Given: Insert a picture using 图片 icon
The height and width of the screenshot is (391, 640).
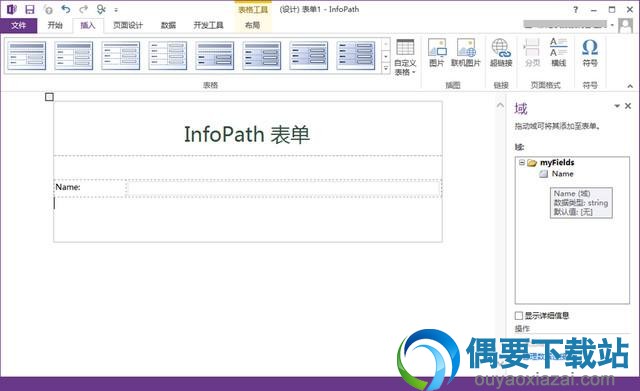Looking at the screenshot, I should coord(437,53).
